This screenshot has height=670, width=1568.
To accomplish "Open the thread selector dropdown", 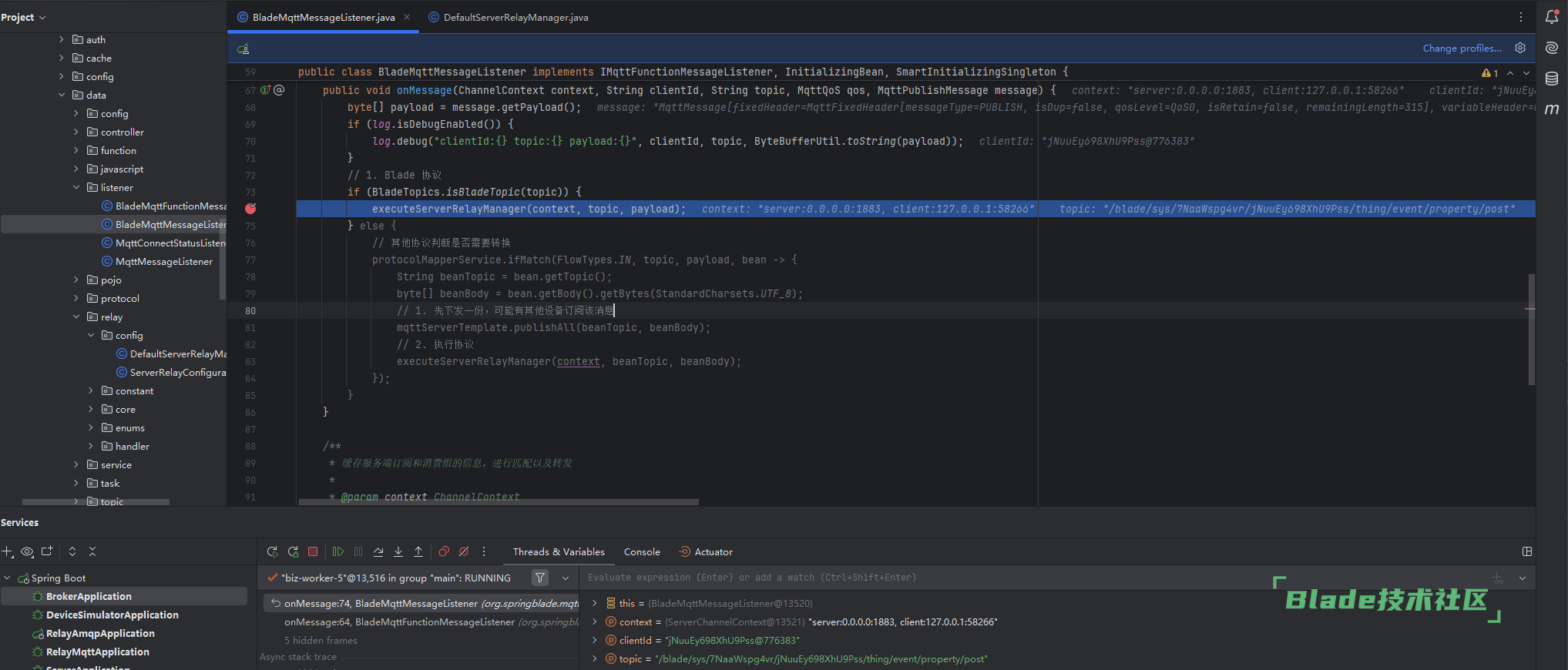I will point(566,578).
